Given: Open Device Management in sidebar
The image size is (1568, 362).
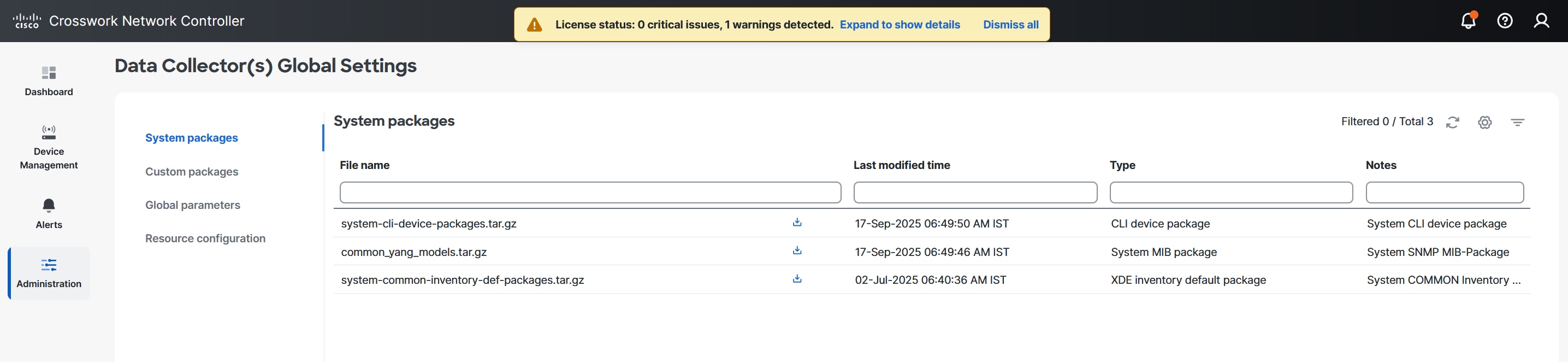Looking at the screenshot, I should tap(49, 148).
